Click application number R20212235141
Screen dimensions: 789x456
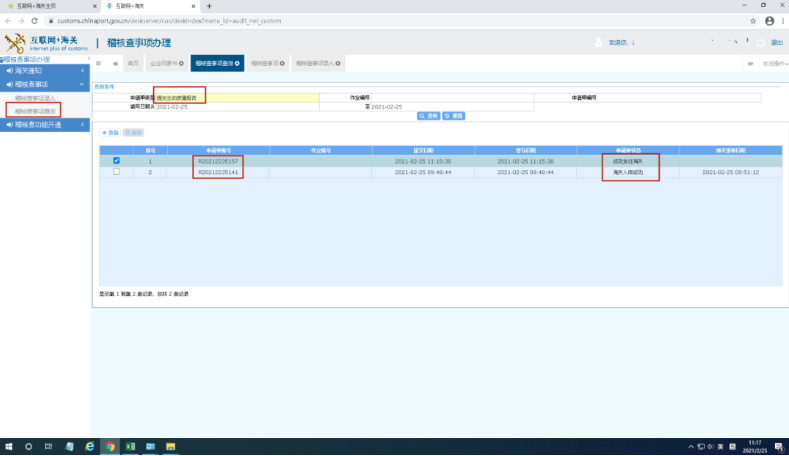click(x=218, y=172)
